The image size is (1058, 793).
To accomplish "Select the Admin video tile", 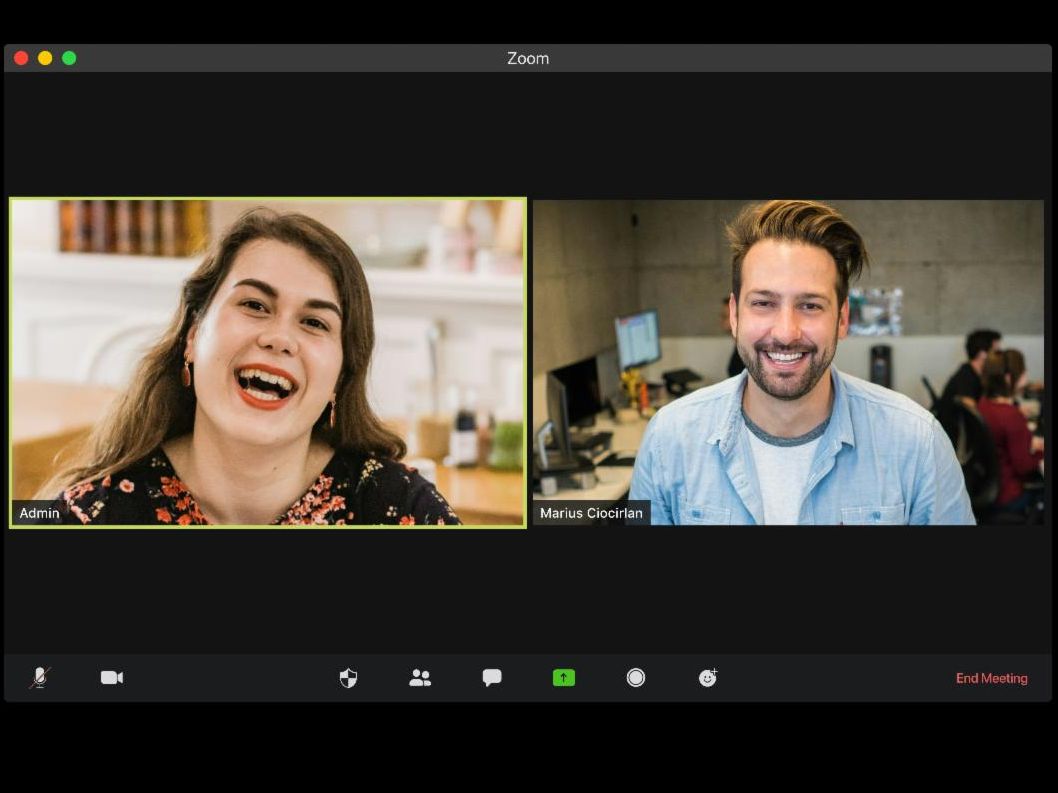I will (x=268, y=362).
